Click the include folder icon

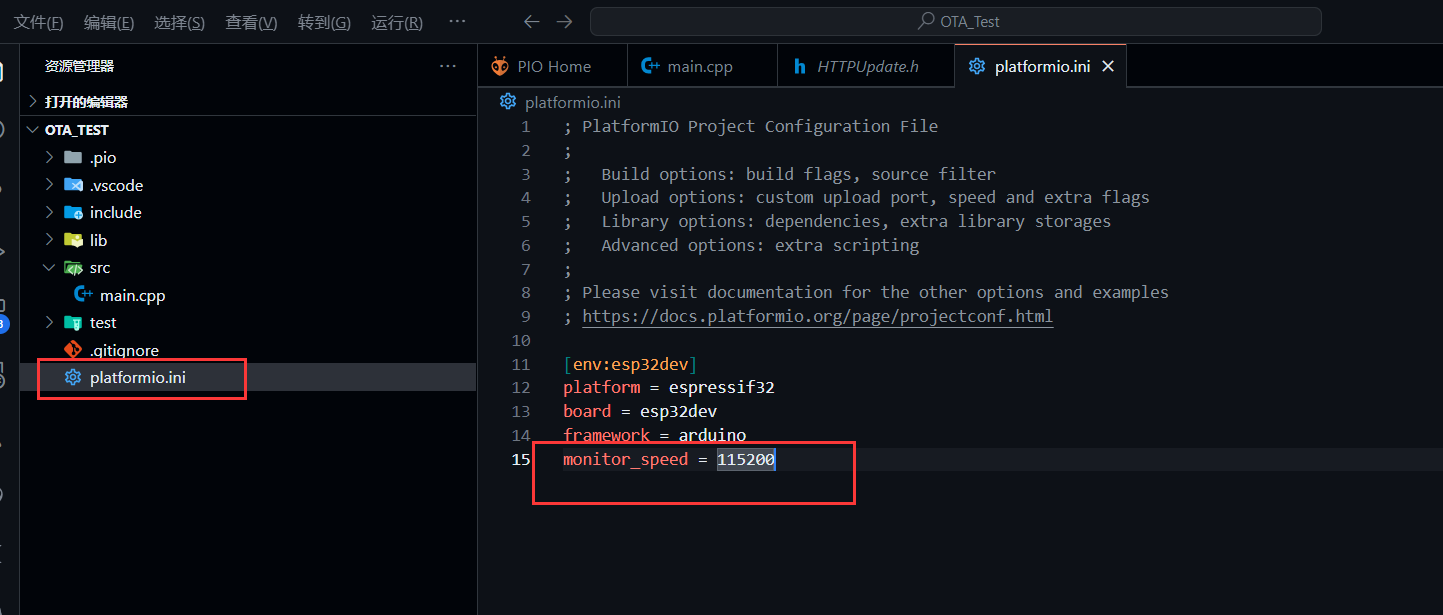coord(73,212)
